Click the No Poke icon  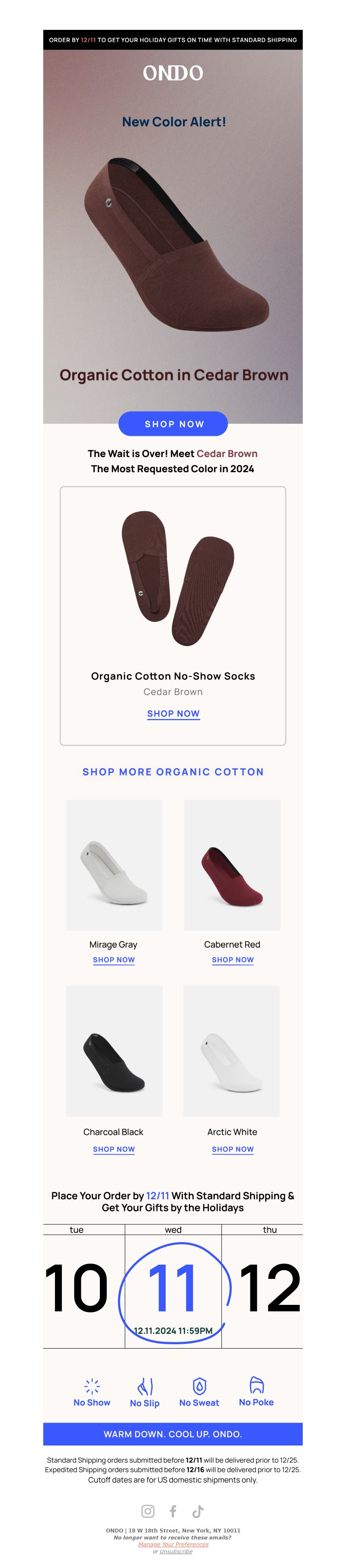coord(256,1385)
